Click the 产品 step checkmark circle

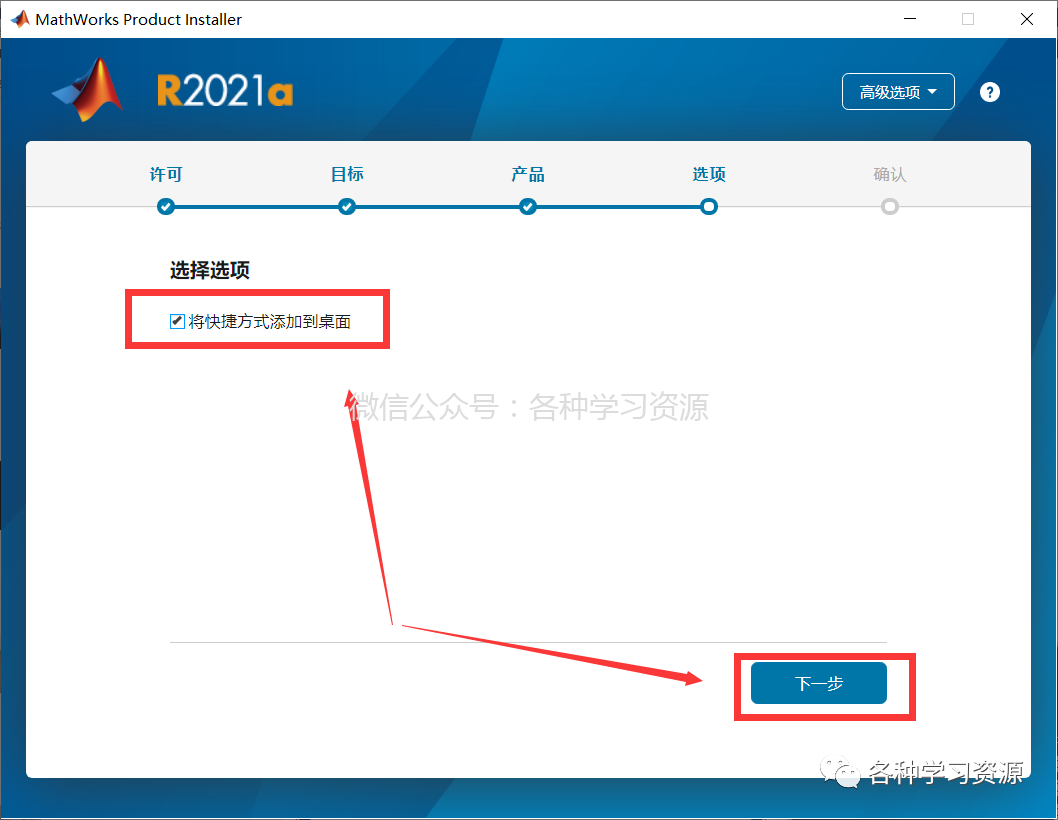point(528,207)
